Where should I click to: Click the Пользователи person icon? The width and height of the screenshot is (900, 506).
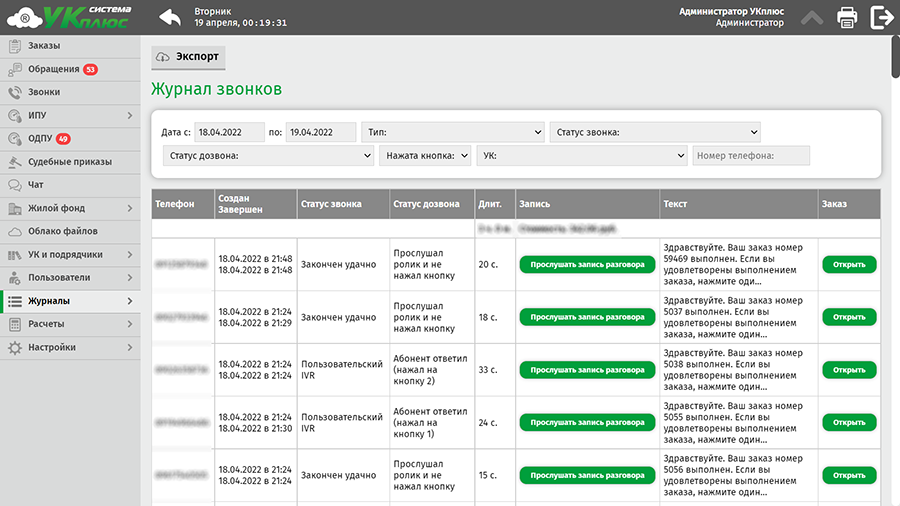[15, 278]
